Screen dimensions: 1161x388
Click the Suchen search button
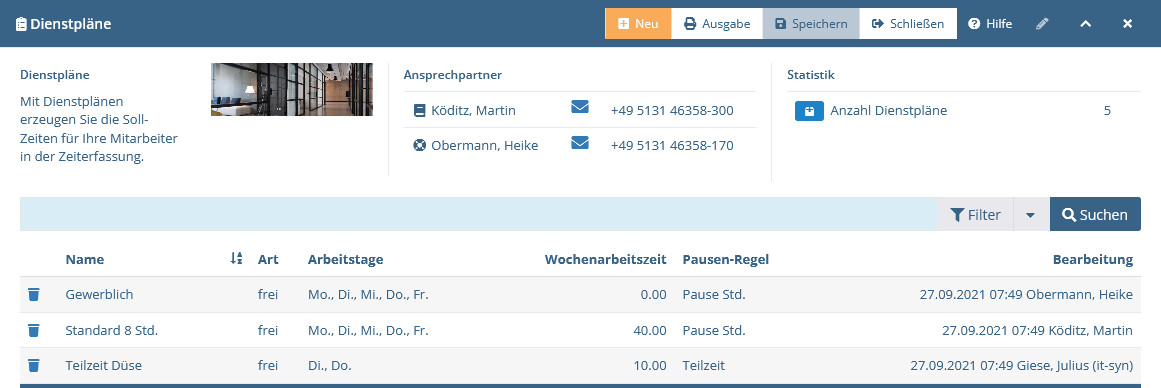click(x=1095, y=215)
